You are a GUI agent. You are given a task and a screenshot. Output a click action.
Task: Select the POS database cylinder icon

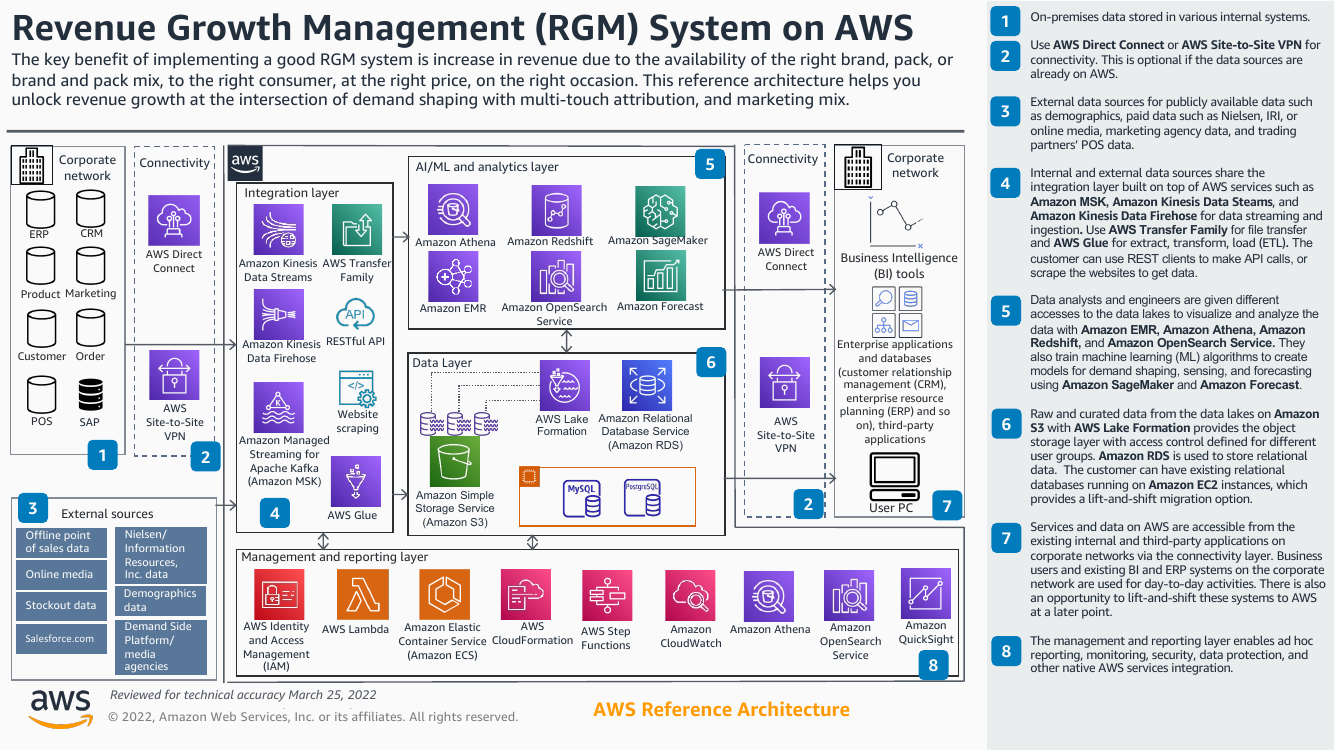[x=41, y=394]
